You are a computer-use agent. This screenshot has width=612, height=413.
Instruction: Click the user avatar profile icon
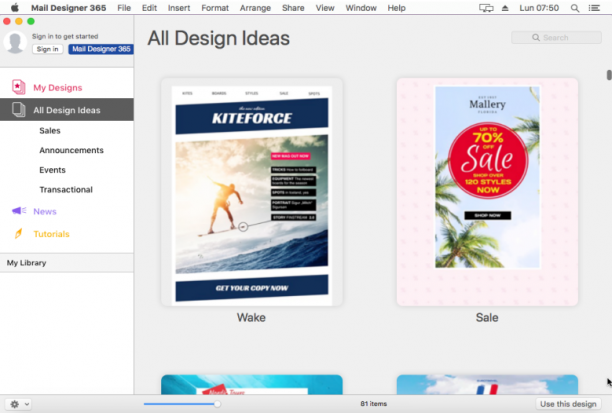(15, 42)
